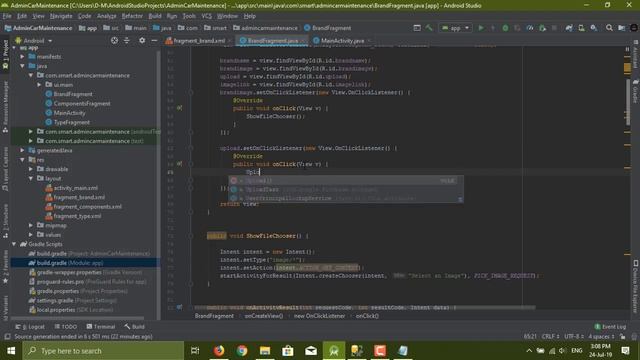Click the Sync Project with Gradle icon
This screenshot has width=640, height=360.
(x=569, y=28)
